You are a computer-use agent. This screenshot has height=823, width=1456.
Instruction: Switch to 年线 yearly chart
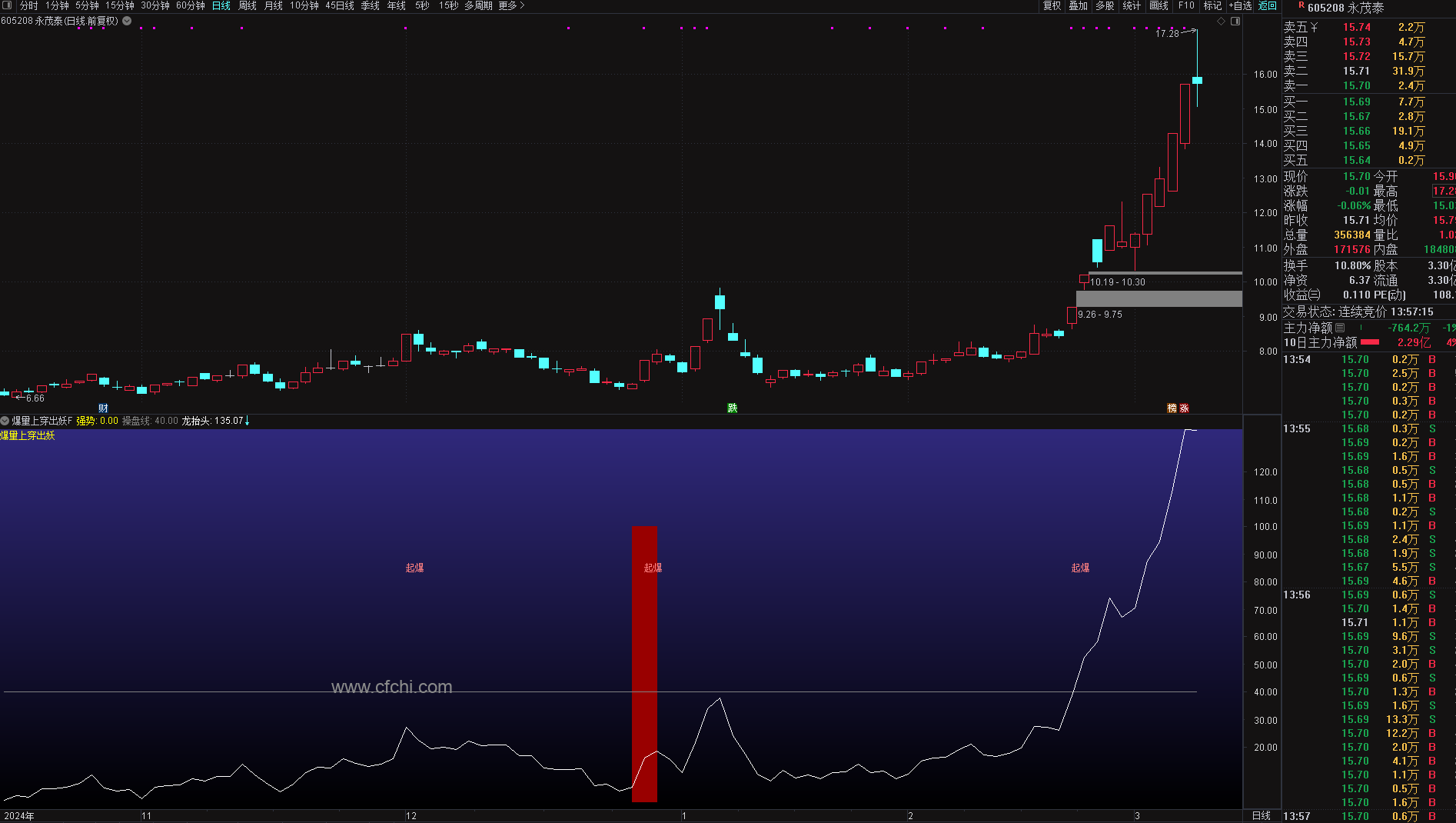click(x=397, y=5)
